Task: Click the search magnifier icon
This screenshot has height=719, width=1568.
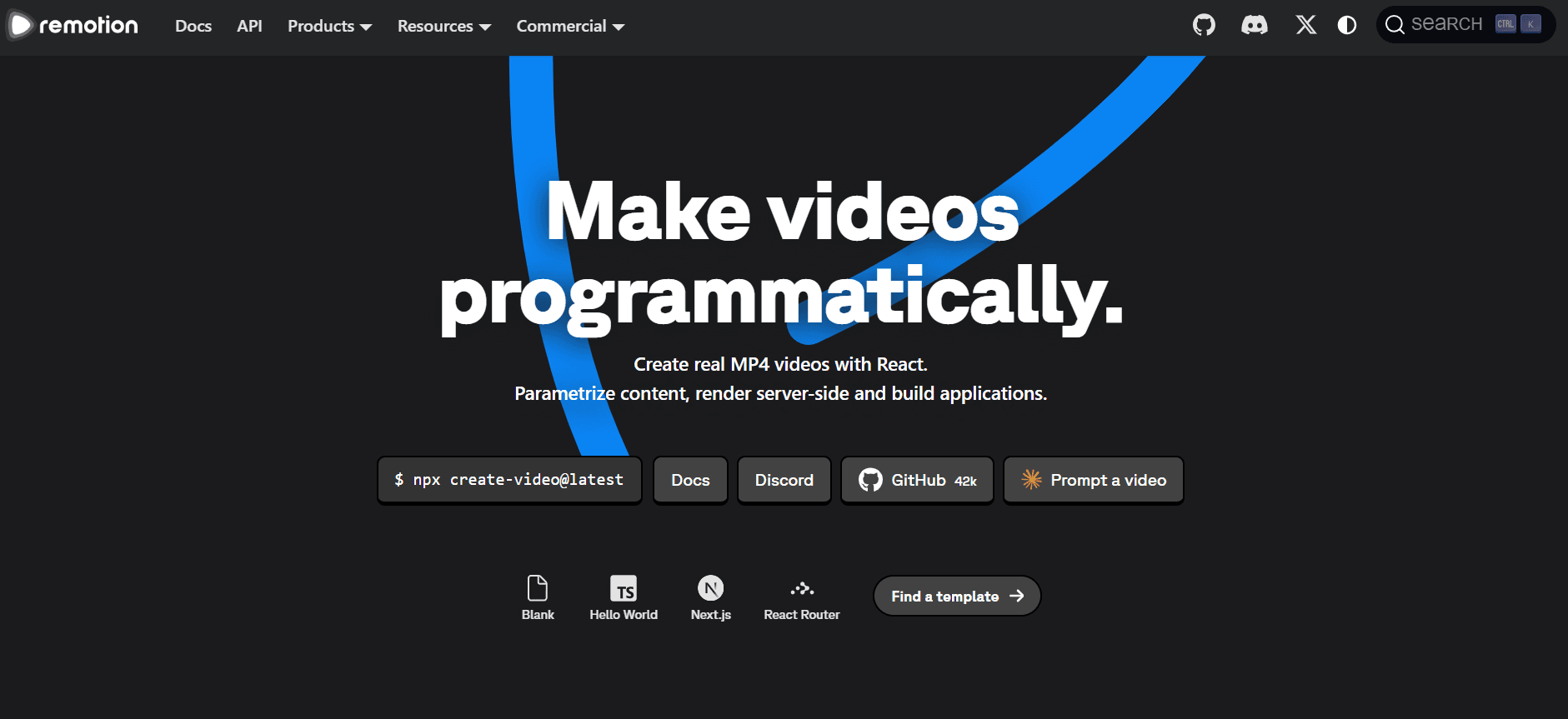Action: (x=1394, y=25)
